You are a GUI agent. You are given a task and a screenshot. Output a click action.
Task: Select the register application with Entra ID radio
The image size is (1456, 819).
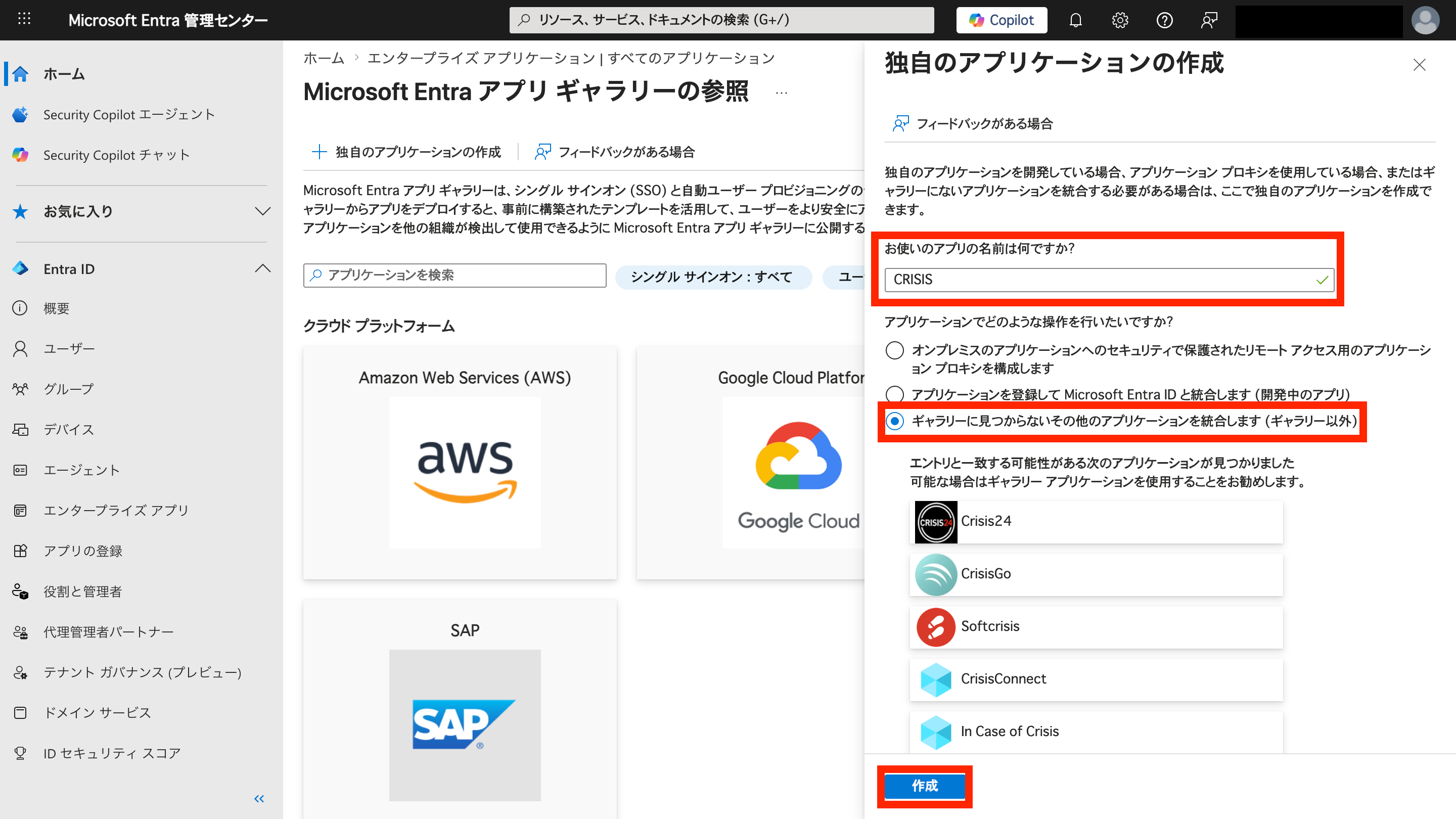tap(895, 394)
